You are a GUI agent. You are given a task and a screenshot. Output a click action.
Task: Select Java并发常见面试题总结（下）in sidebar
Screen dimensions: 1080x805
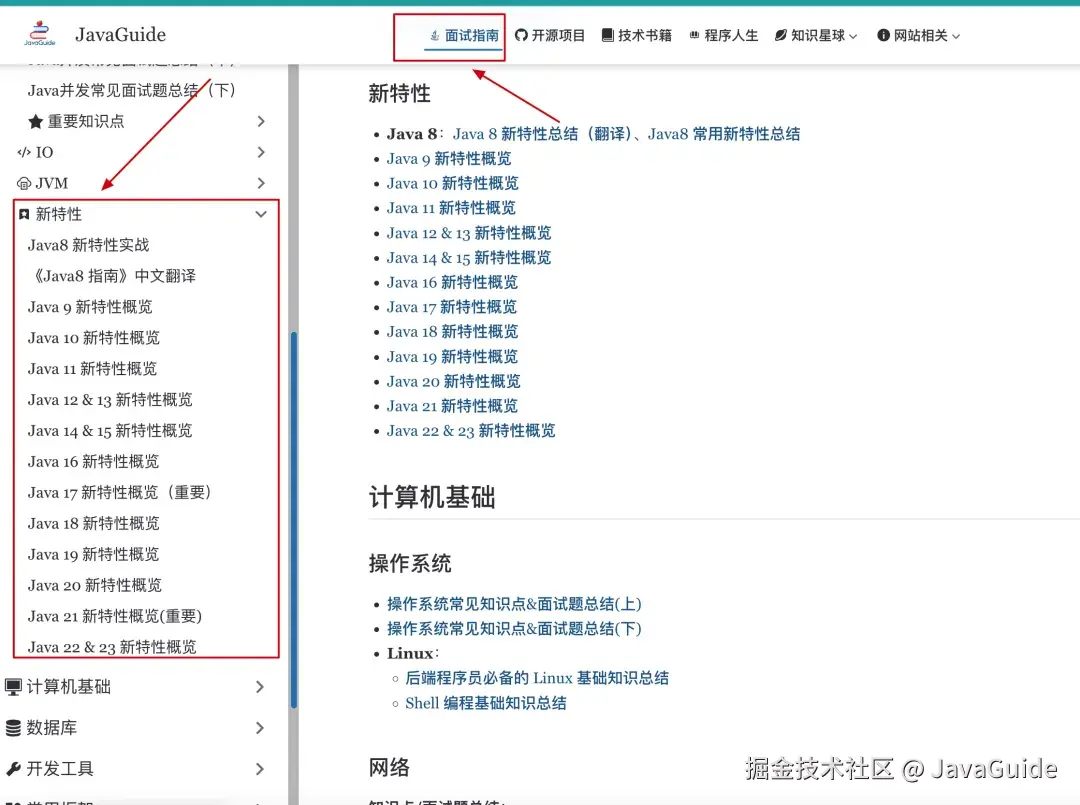point(132,90)
